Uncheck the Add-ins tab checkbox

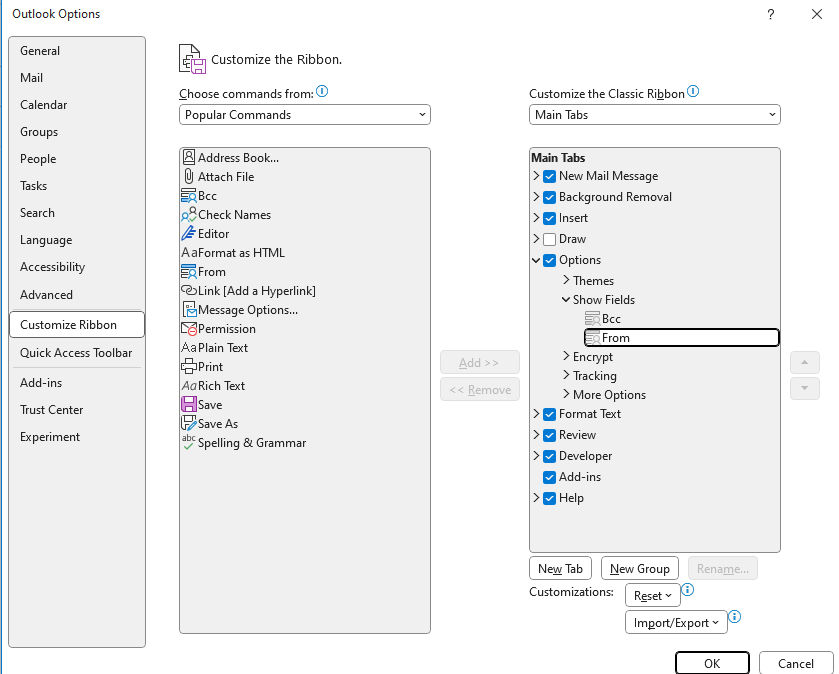coord(549,477)
